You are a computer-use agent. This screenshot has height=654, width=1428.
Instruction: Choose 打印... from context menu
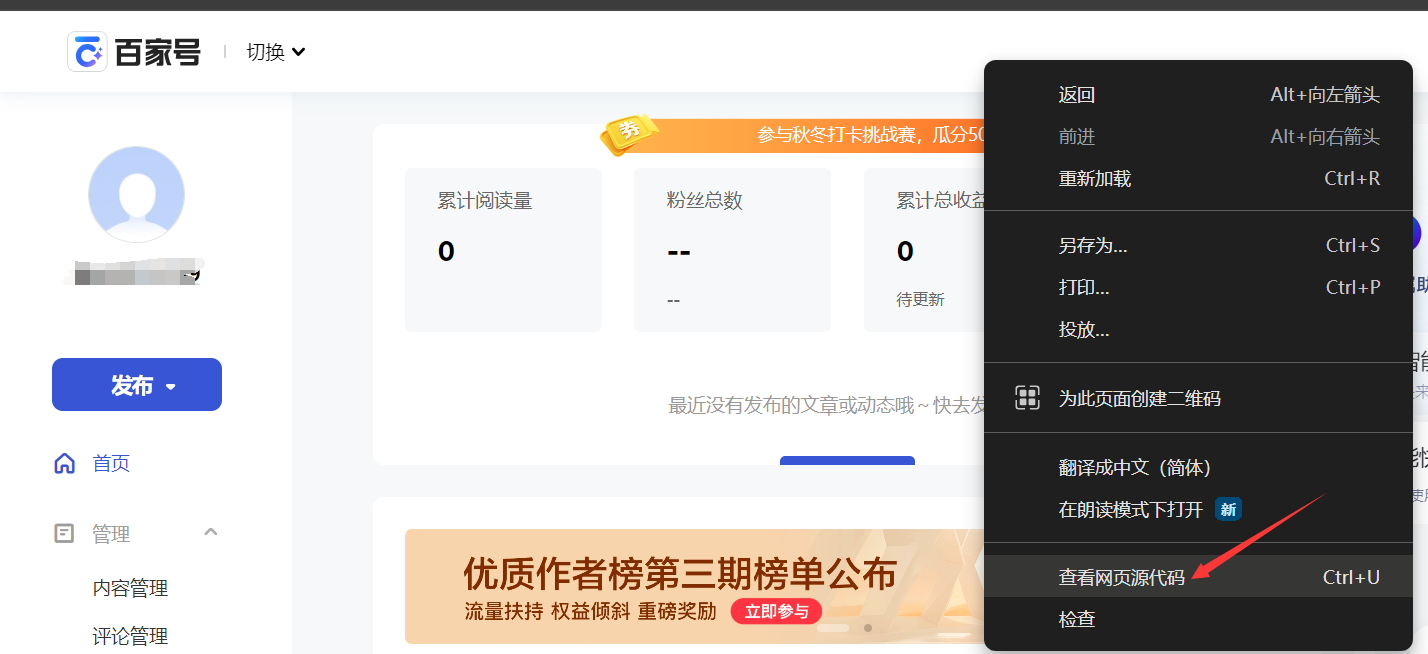pos(1084,287)
